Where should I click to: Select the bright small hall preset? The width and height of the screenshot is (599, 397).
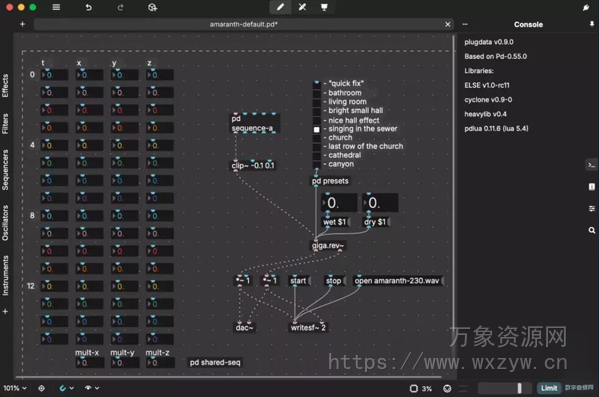point(317,111)
